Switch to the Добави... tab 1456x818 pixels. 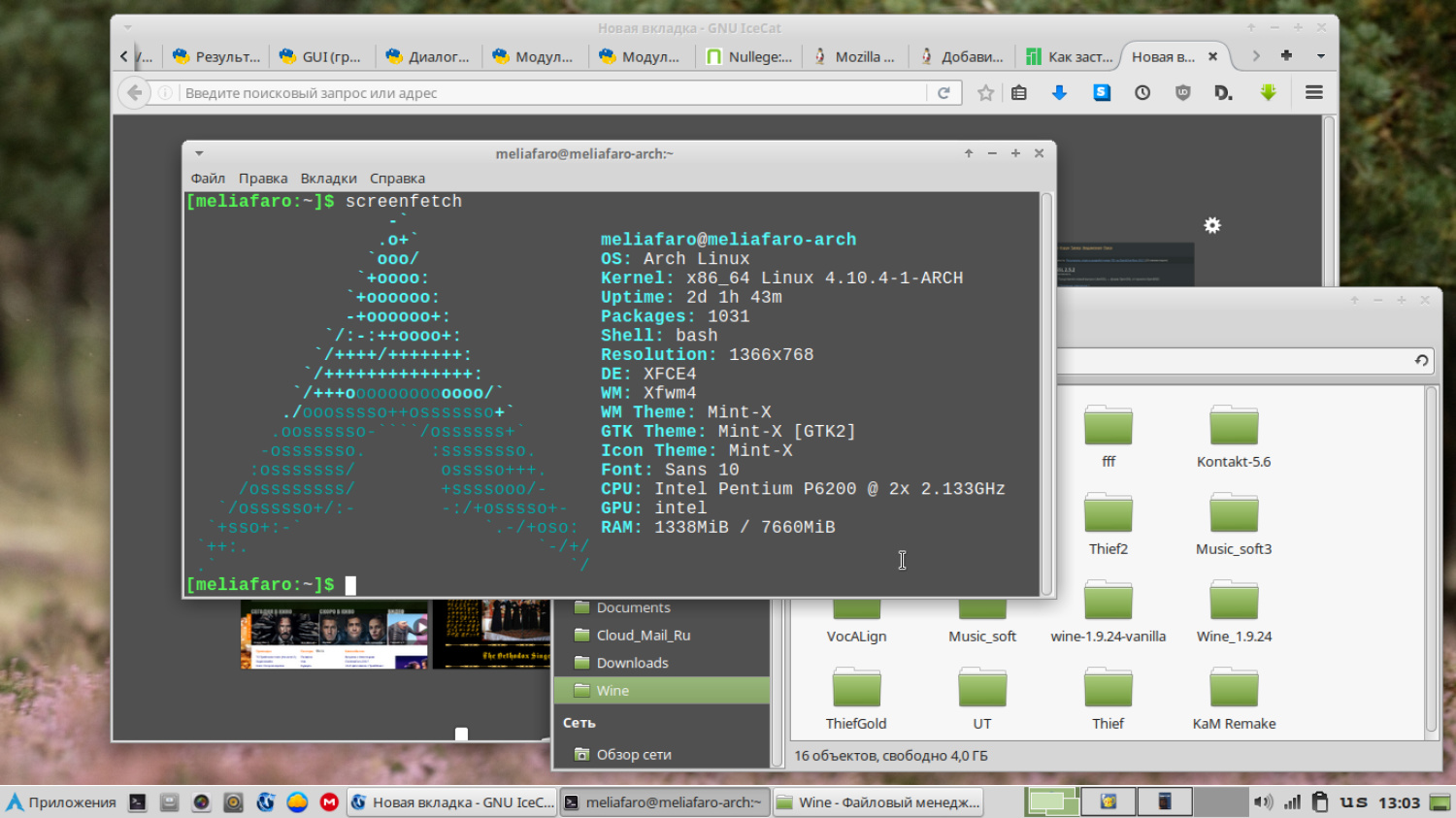[962, 56]
